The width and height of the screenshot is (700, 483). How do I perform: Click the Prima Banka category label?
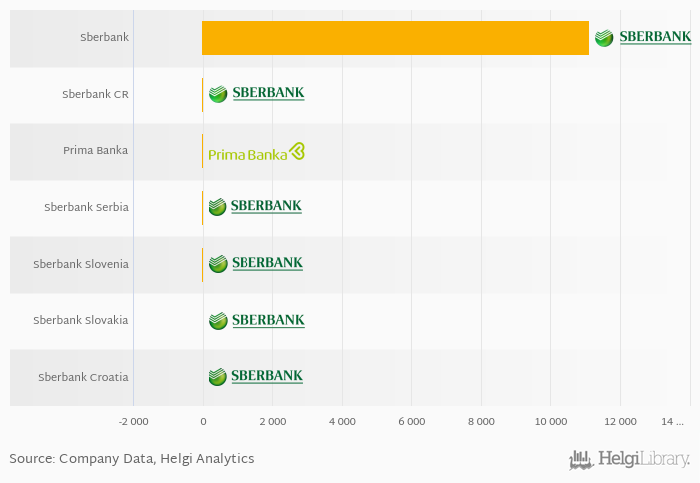tap(96, 150)
